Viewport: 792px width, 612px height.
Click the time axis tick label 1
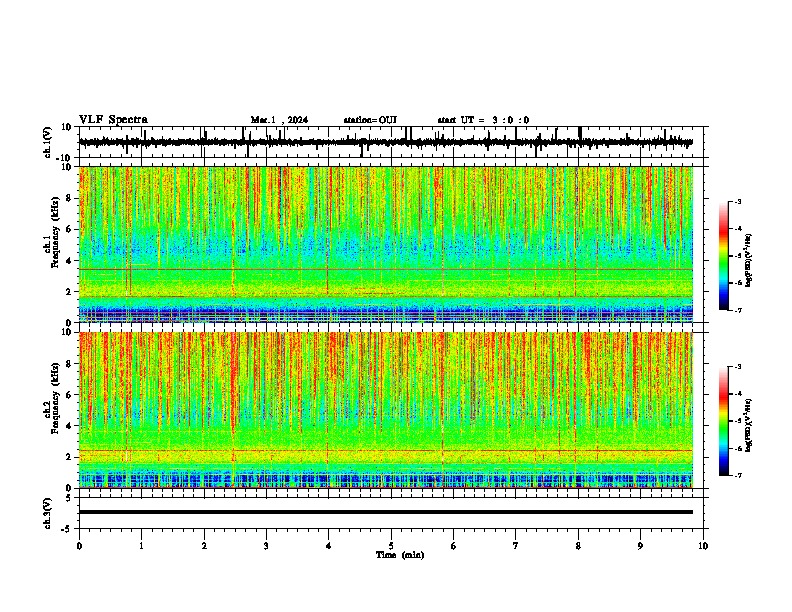(141, 546)
